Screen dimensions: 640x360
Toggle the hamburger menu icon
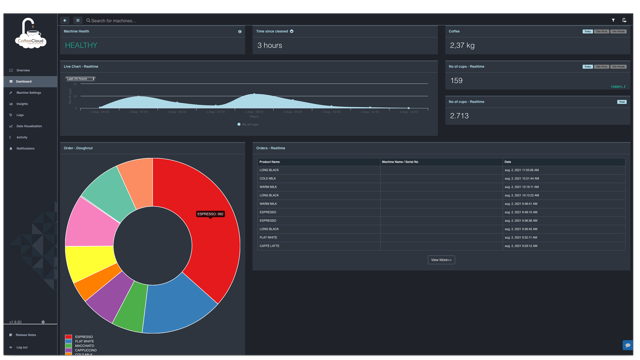[78, 20]
